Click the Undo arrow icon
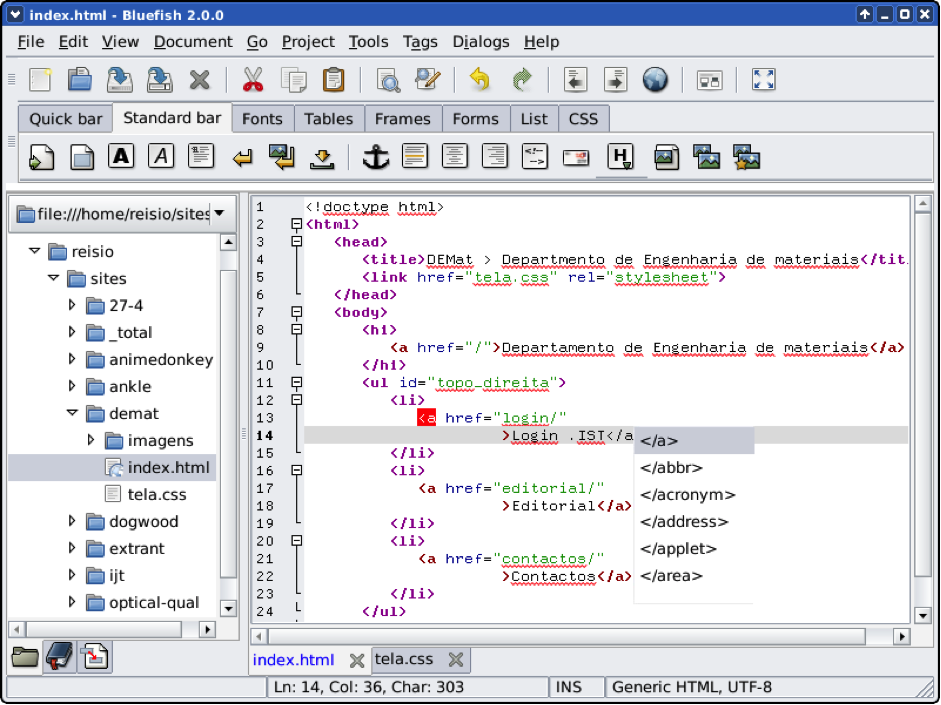Viewport: 941px width, 705px height. click(x=480, y=79)
